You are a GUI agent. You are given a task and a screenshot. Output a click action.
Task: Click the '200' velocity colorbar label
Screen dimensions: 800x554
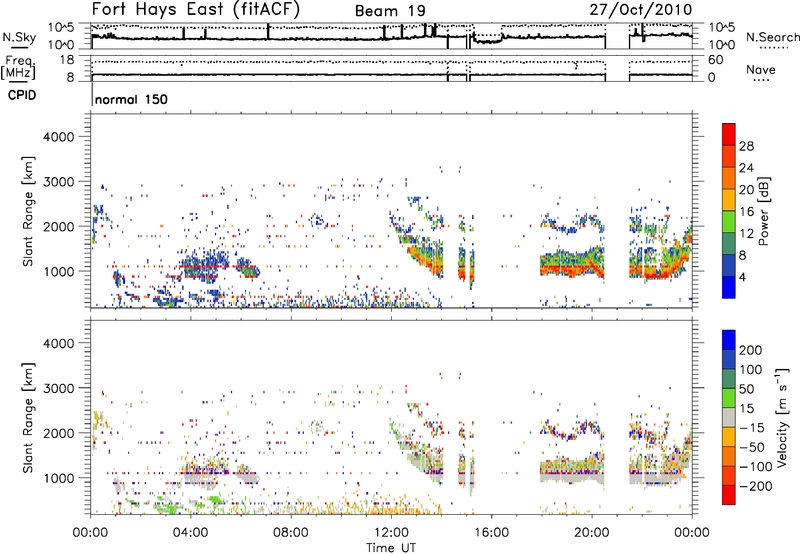pos(750,350)
